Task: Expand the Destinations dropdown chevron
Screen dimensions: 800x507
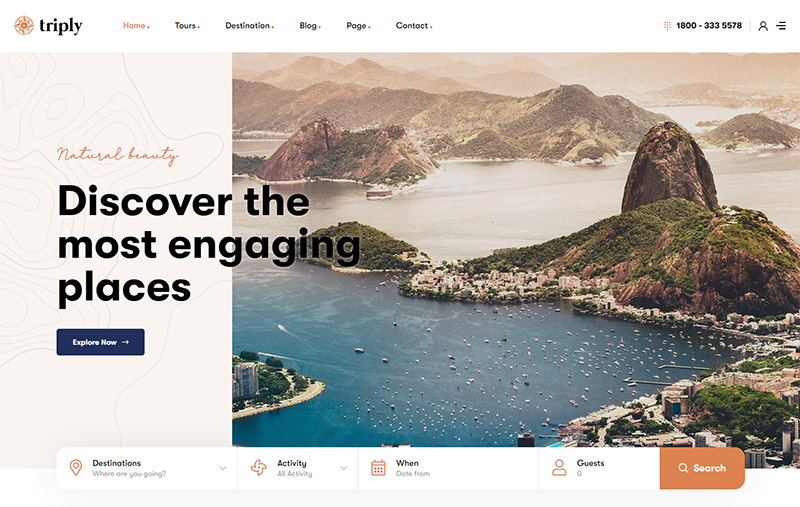Action: pos(223,468)
